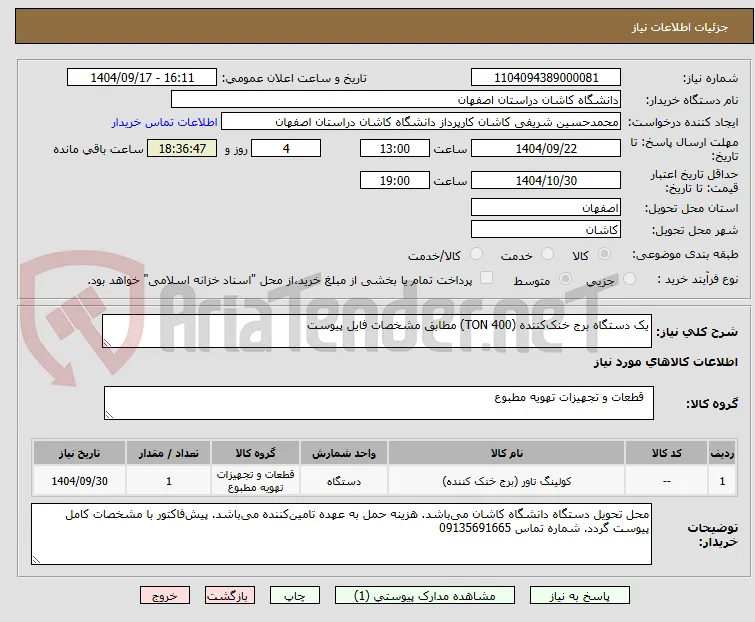
Task: Select the کالا radio button
Action: tap(604, 254)
